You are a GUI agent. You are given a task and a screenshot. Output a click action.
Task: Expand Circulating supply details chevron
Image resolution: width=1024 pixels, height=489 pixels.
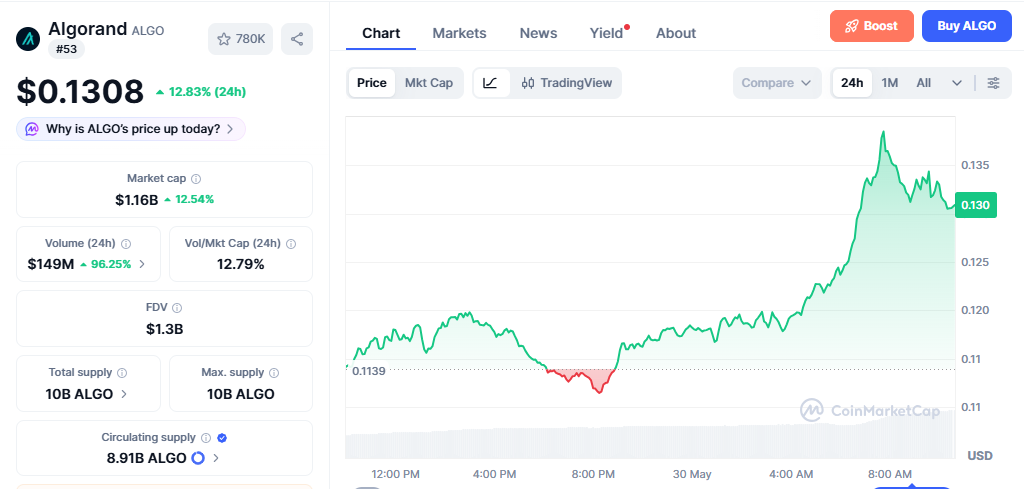click(216, 458)
